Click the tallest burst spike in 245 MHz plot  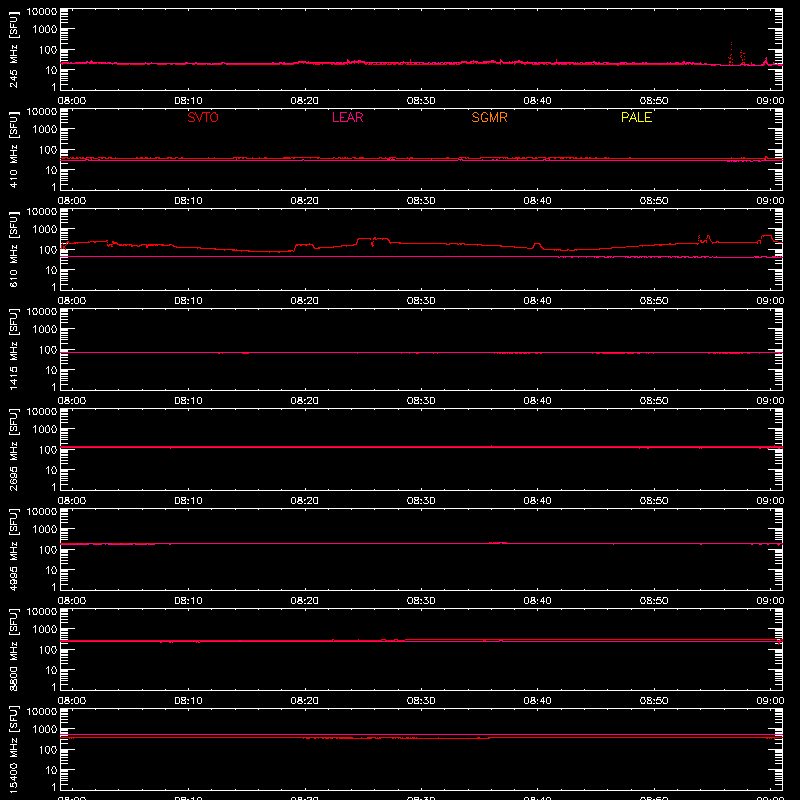(731, 53)
